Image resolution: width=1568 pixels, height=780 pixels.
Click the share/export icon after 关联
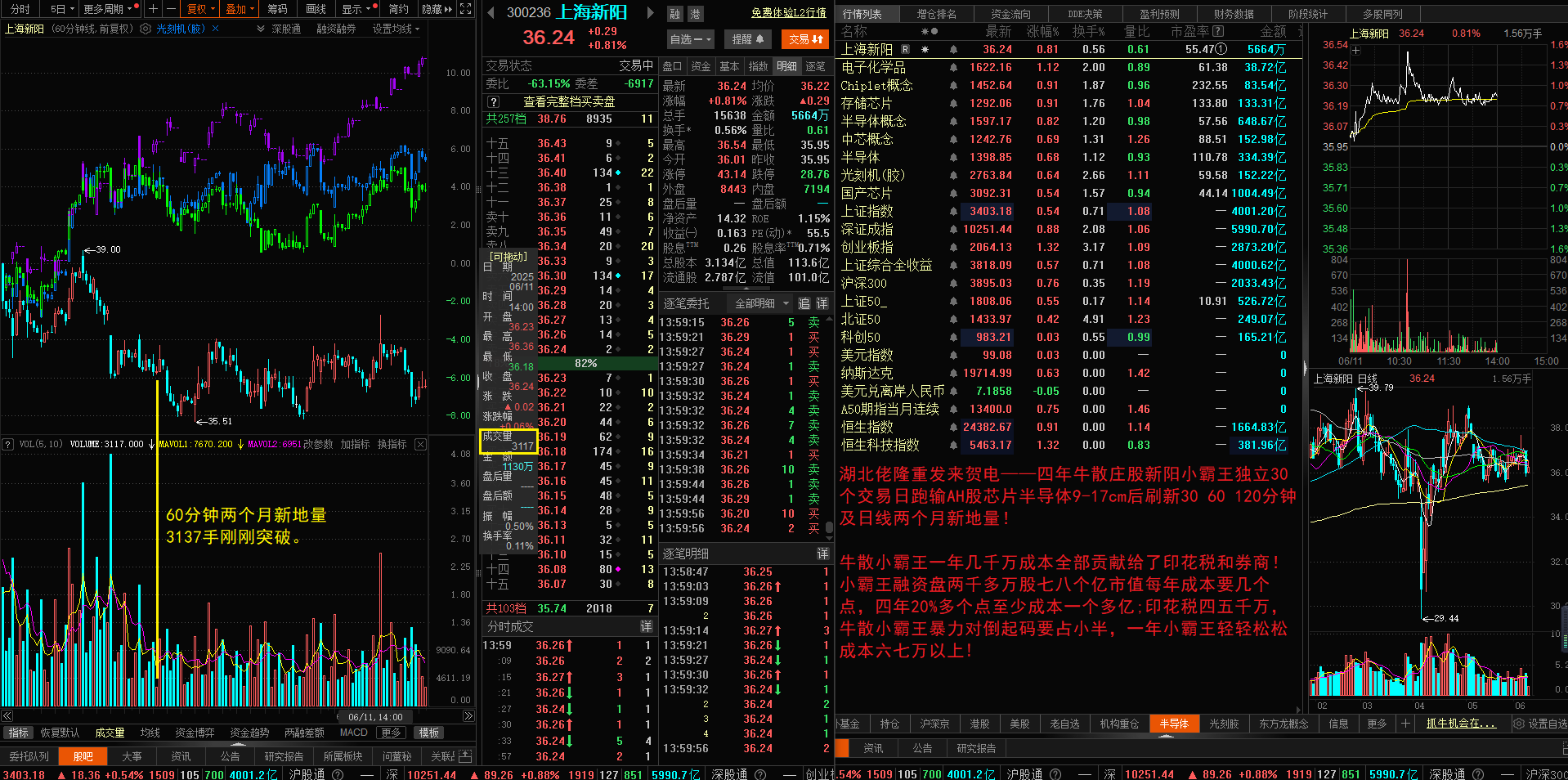point(465,756)
